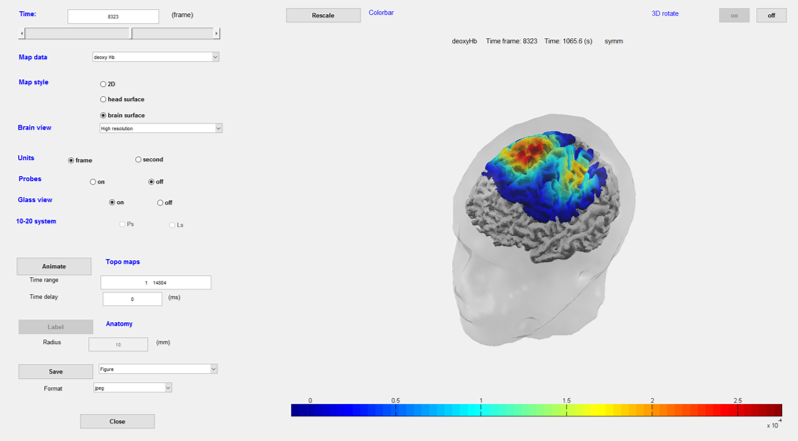Screen dimensions: 798x441
Task: Click the 'Time frame: 8323' text
Action: (x=511, y=41)
